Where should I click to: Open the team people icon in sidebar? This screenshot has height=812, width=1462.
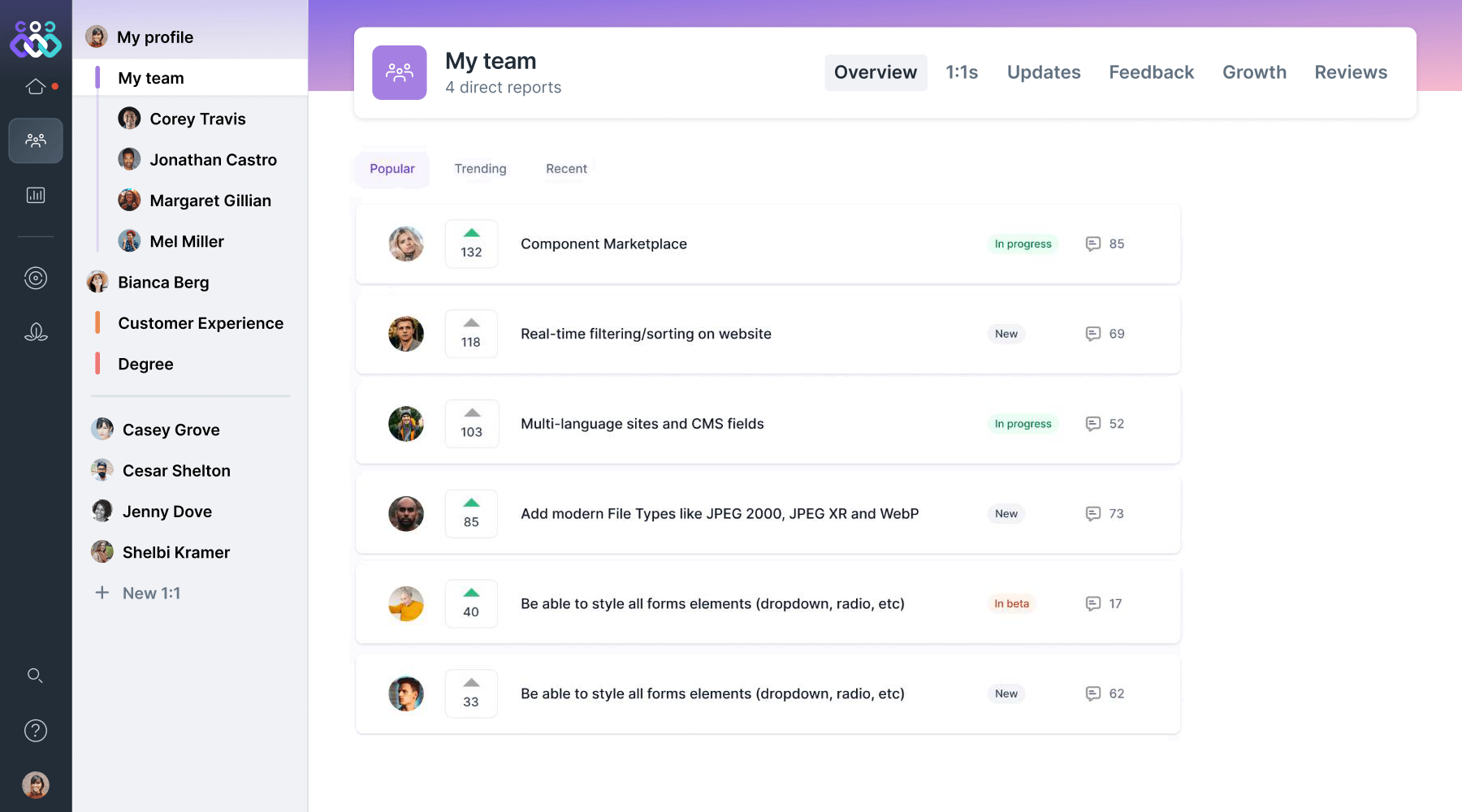36,140
